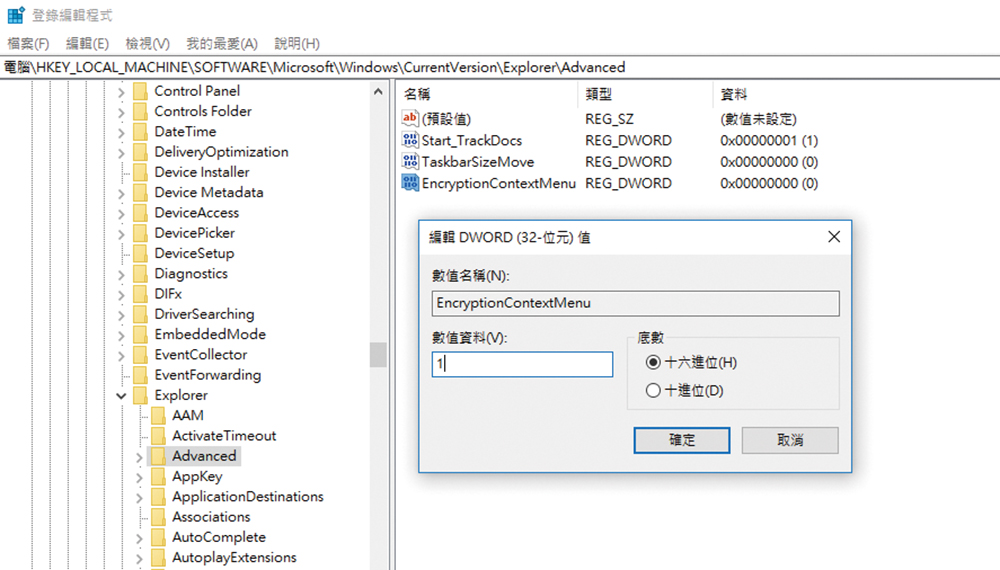Click the AppKey folder icon

[x=158, y=477]
